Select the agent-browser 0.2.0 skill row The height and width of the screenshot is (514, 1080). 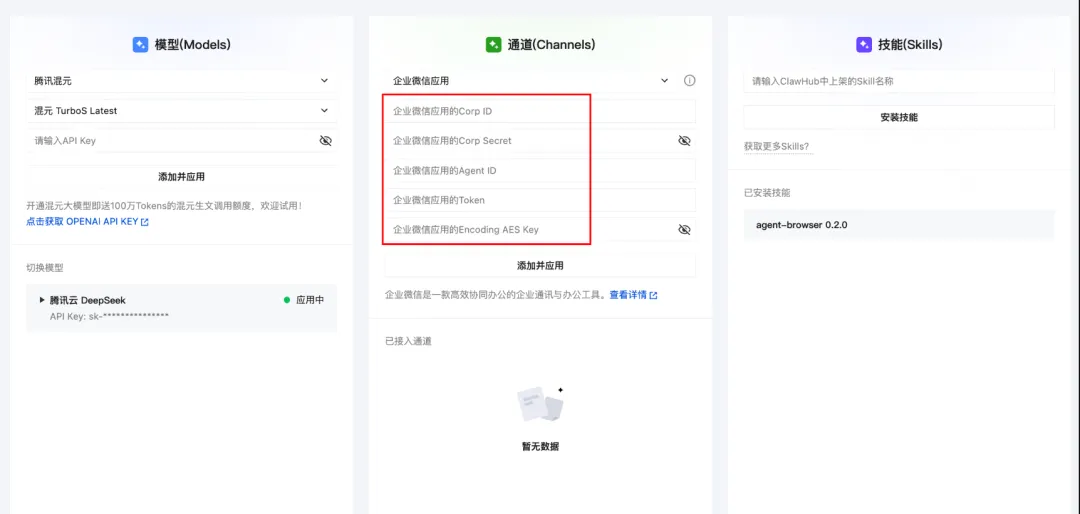899,225
